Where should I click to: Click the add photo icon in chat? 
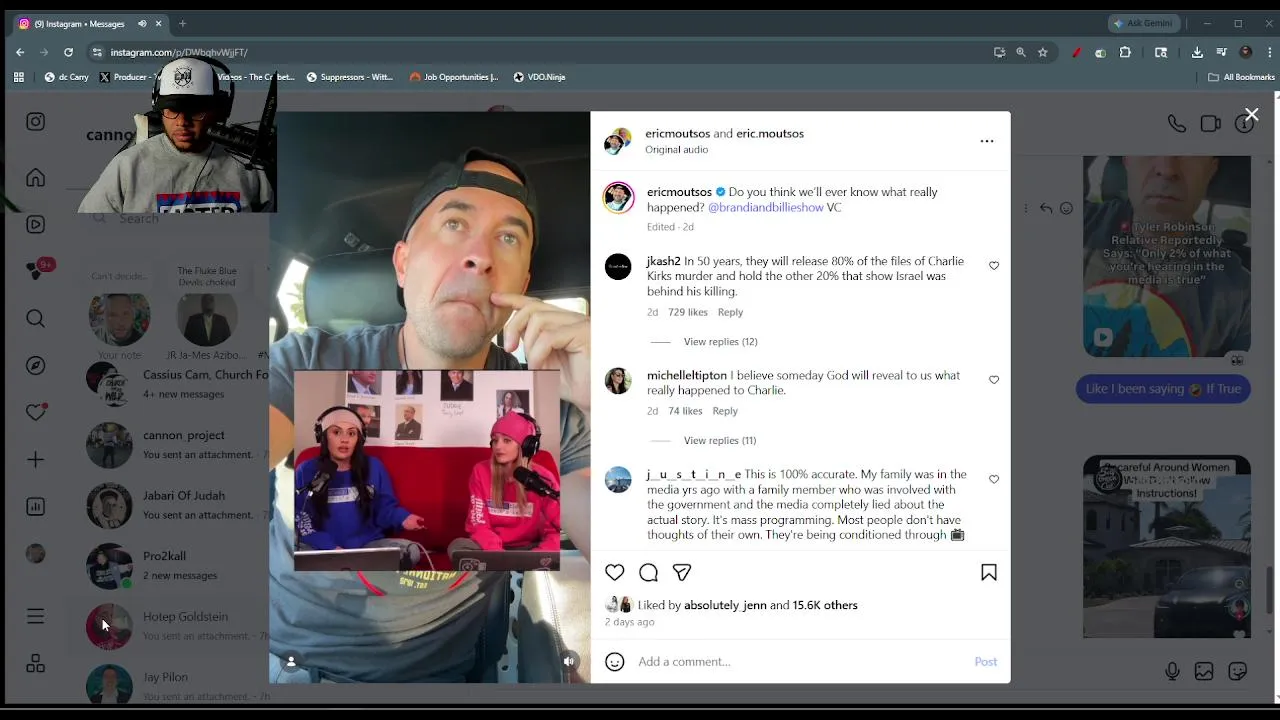click(x=1204, y=672)
